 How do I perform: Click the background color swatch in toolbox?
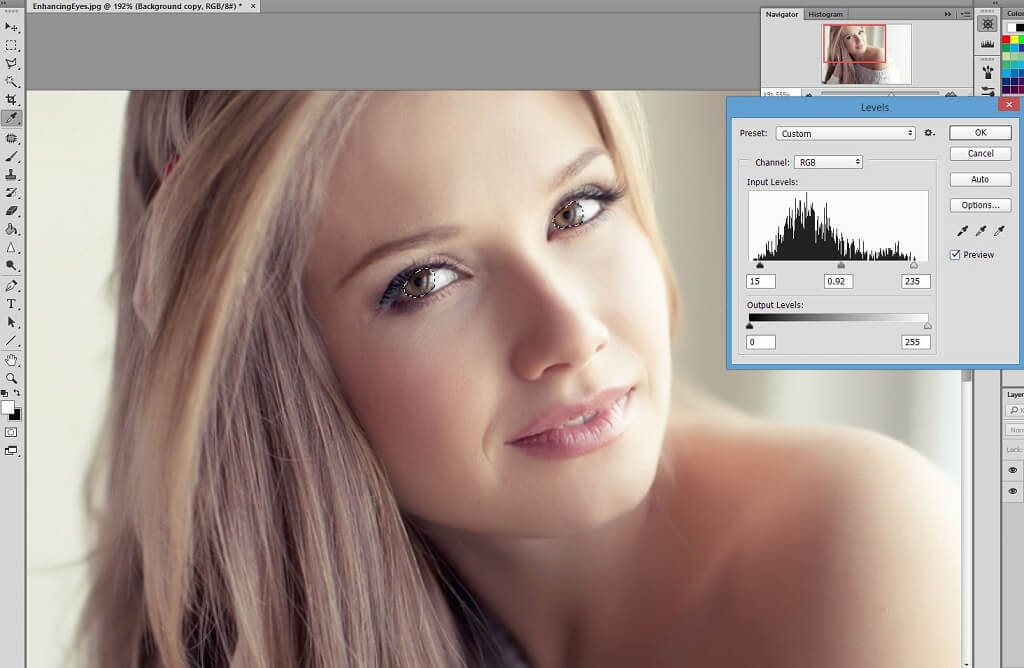16,415
